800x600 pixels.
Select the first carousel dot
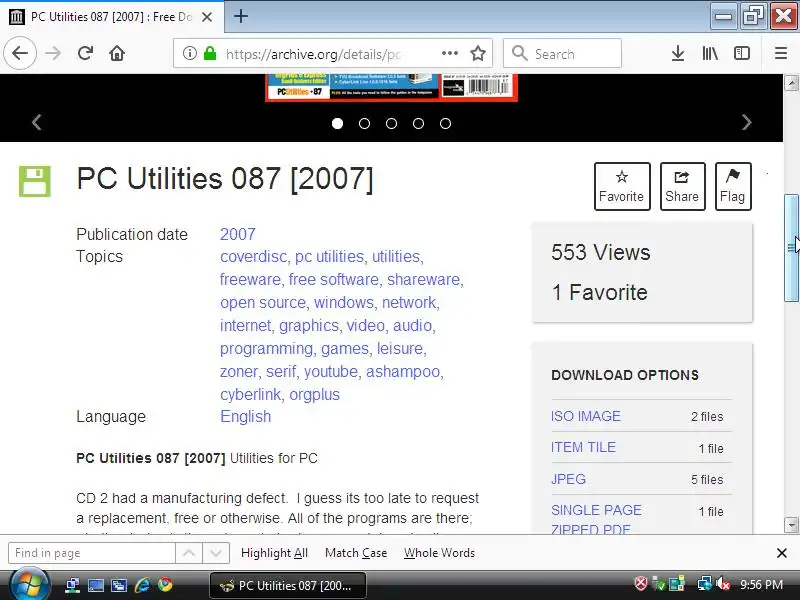337,123
